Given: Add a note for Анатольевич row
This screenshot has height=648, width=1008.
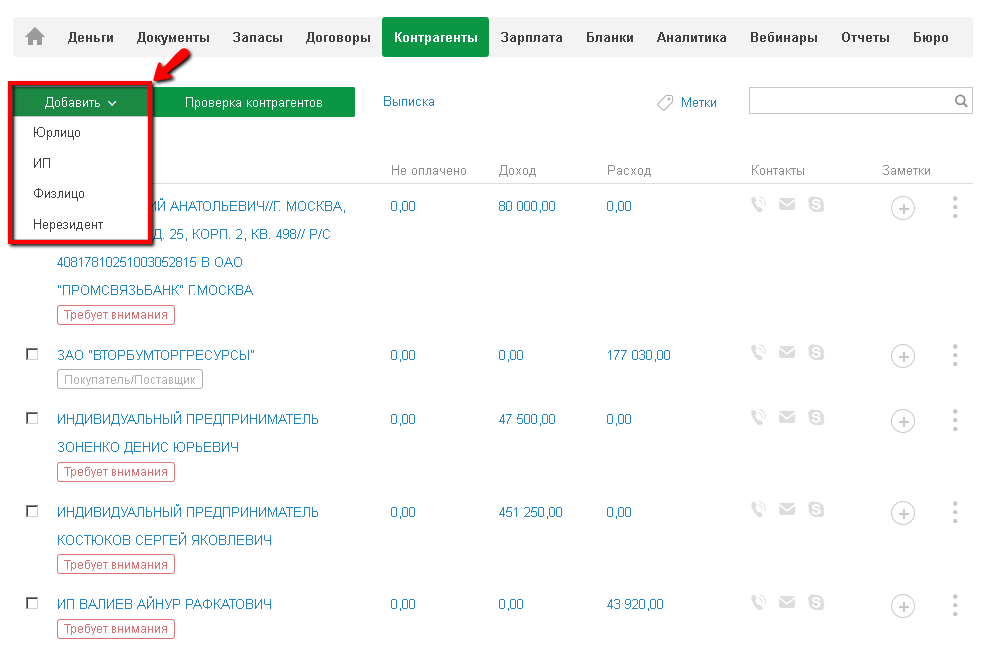Looking at the screenshot, I should click(x=903, y=208).
